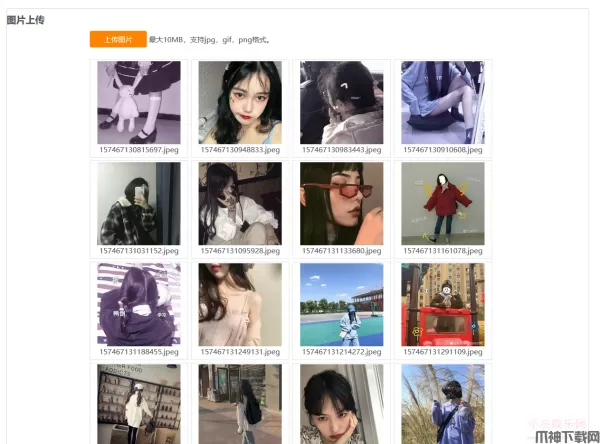Open image 157467131095928.jpeg
This screenshot has height=444, width=600.
click(x=240, y=204)
